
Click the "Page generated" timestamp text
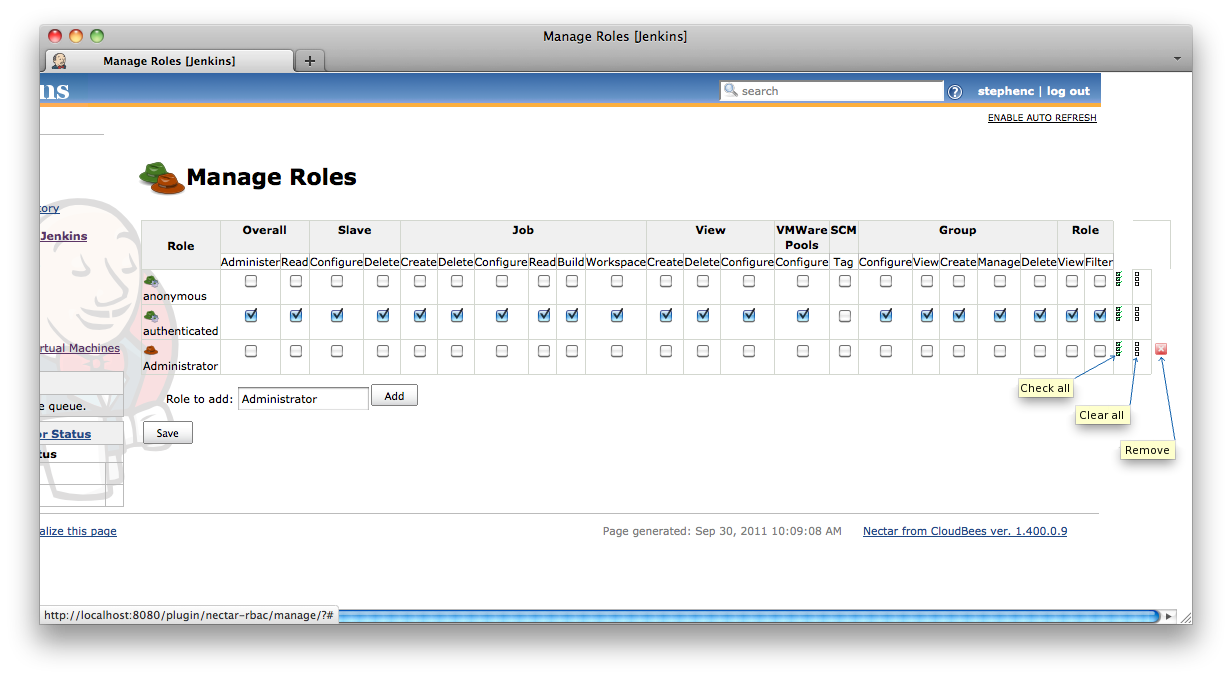click(x=722, y=531)
